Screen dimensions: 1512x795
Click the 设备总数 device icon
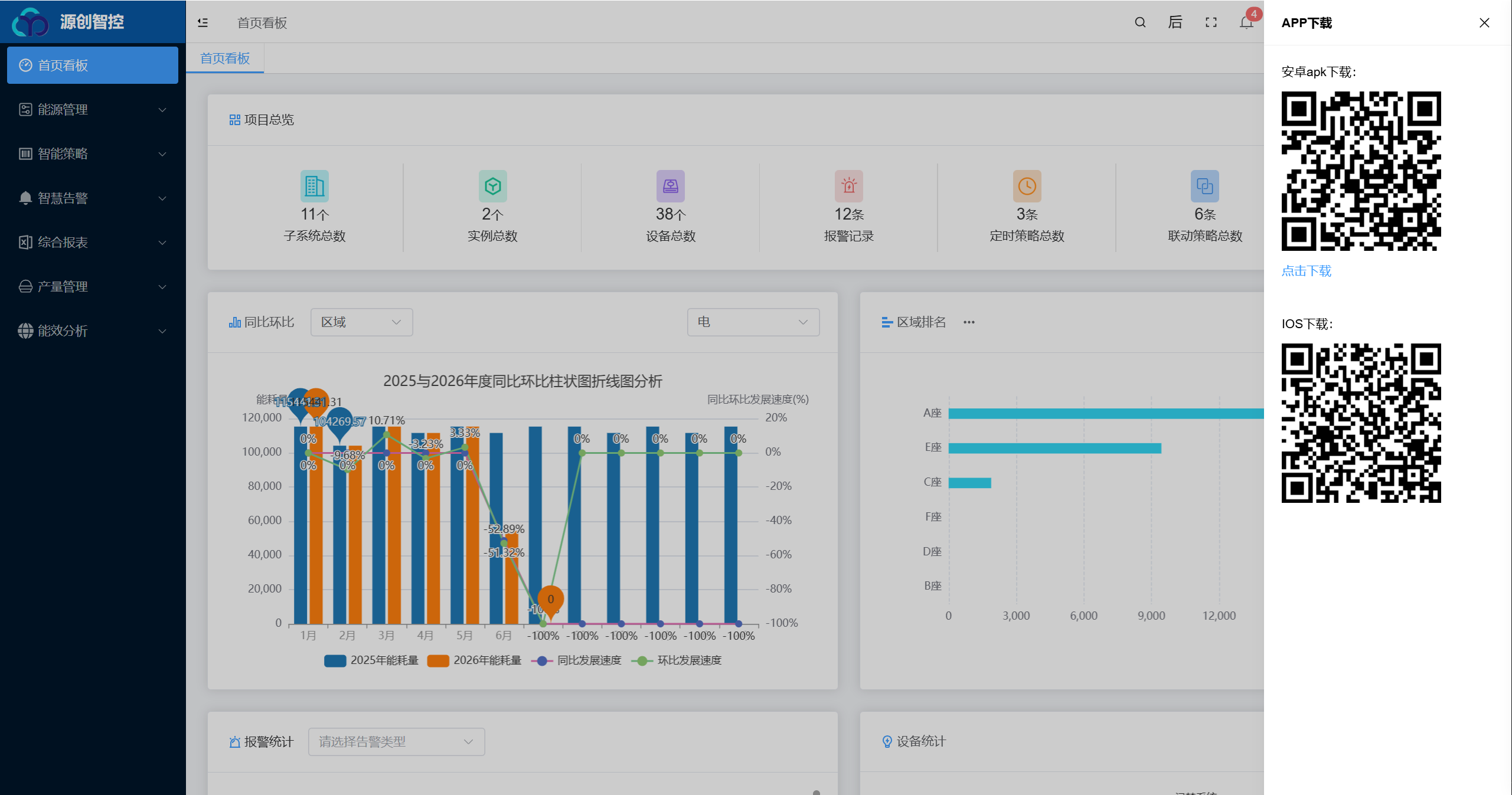[671, 187]
